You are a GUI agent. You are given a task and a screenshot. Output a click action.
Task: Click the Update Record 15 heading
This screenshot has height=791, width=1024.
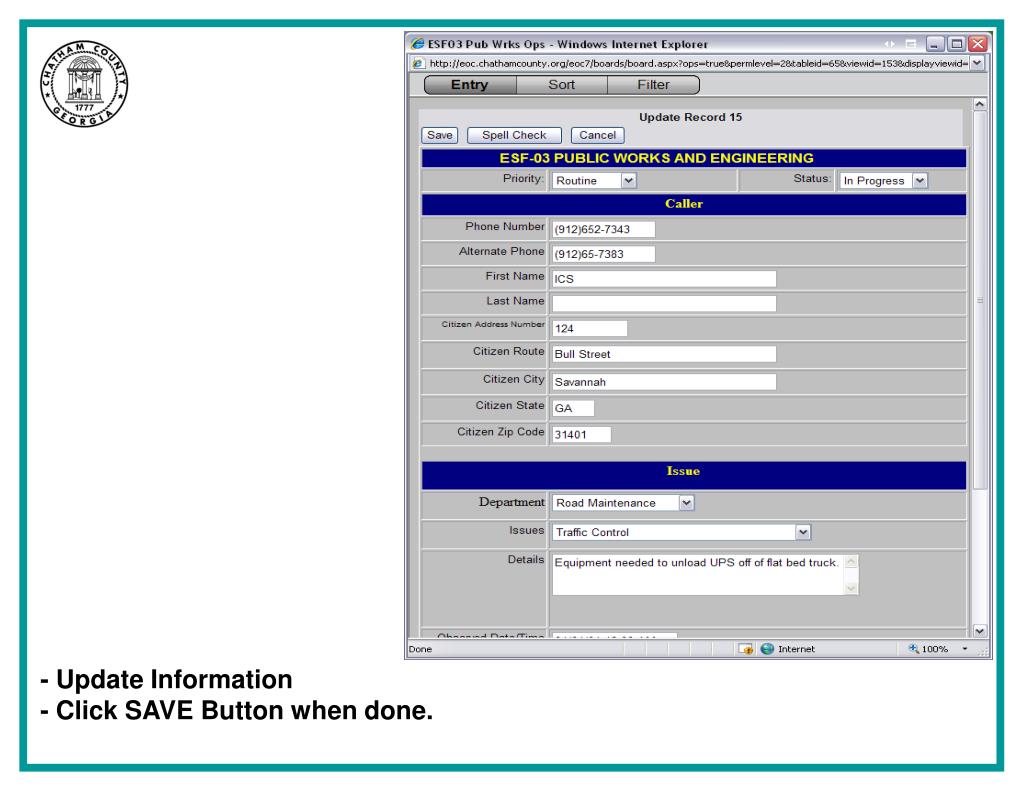pyautogui.click(x=690, y=117)
